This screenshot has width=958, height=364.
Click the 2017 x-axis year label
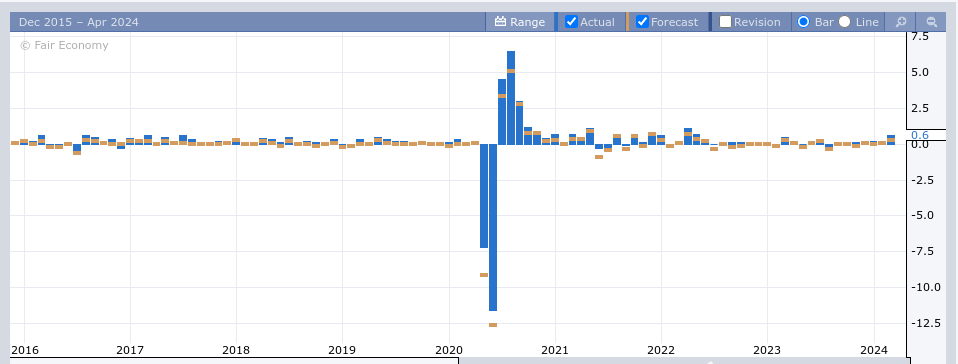tap(130, 350)
